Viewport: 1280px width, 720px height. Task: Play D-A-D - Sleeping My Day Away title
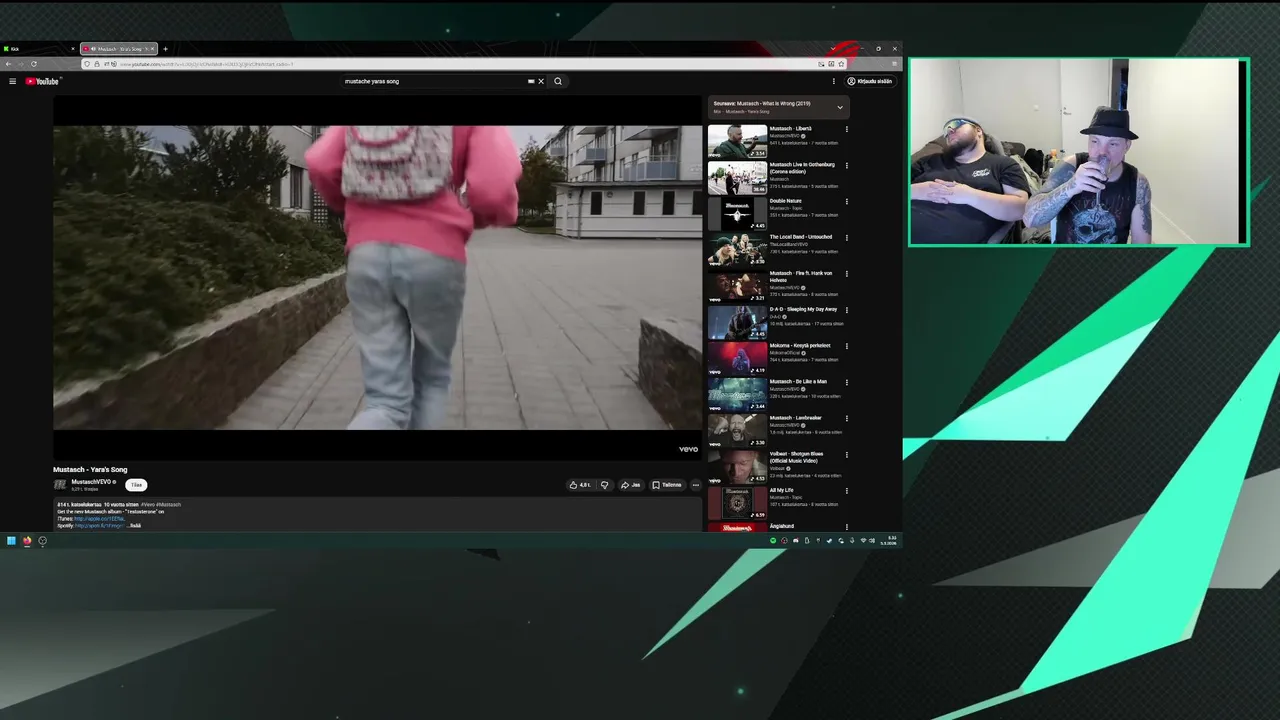click(803, 309)
